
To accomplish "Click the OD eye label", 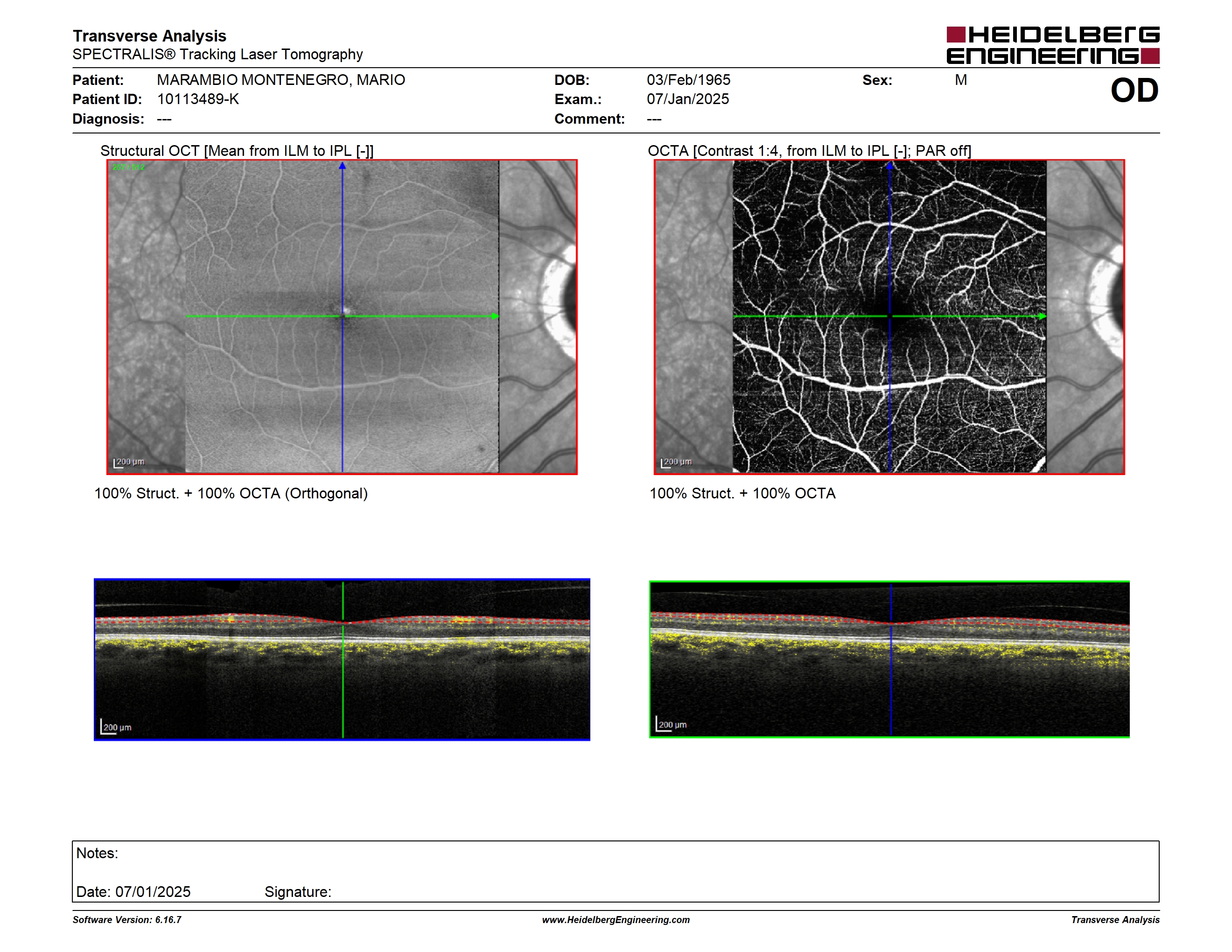I will (1134, 90).
